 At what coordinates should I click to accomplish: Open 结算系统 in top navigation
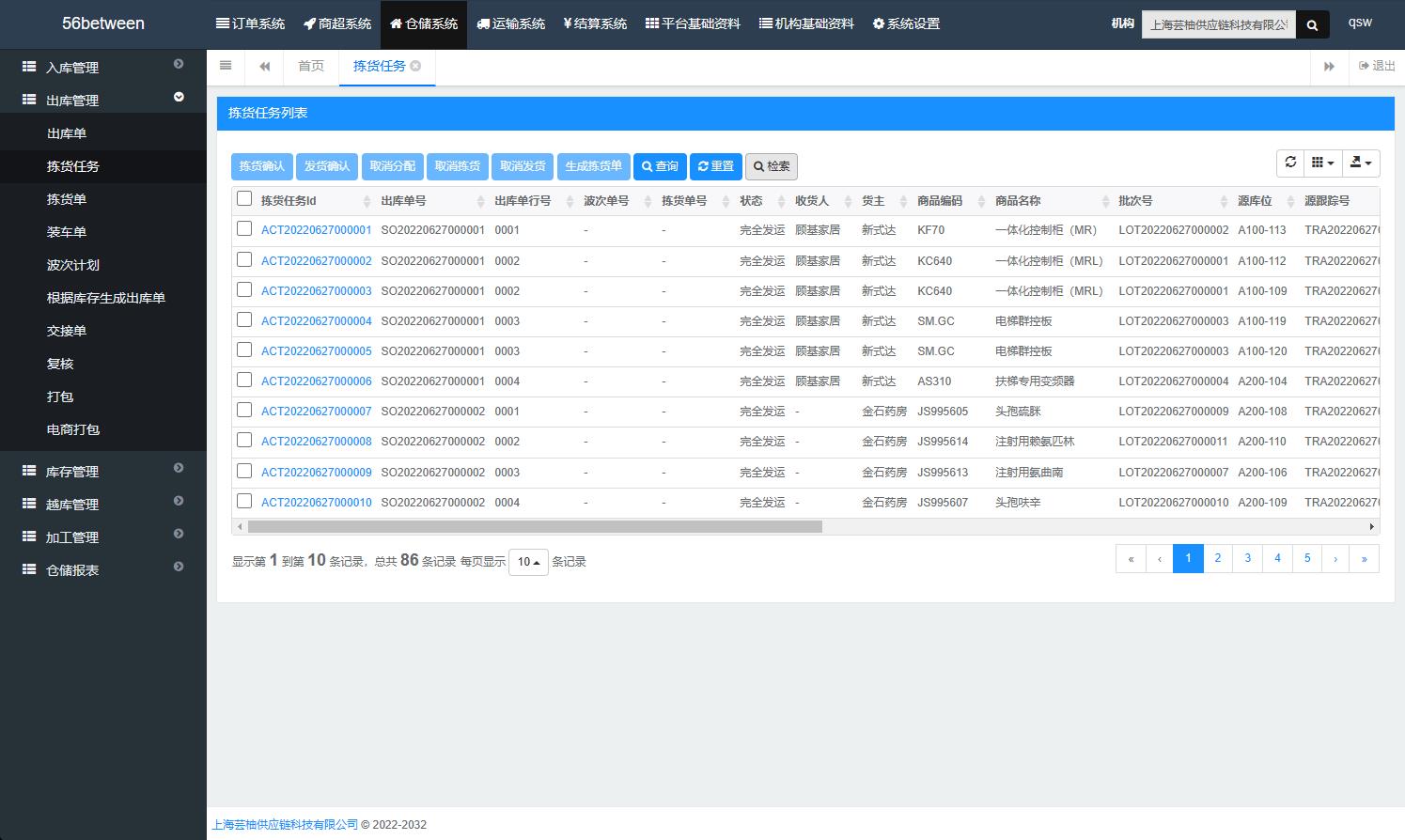coord(595,23)
